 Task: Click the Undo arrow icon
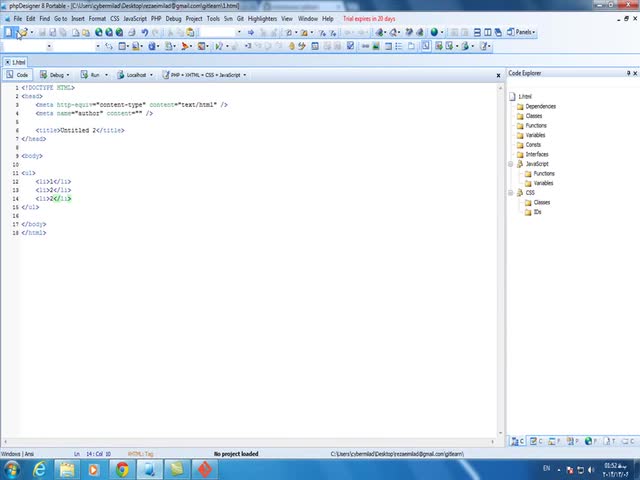click(144, 32)
